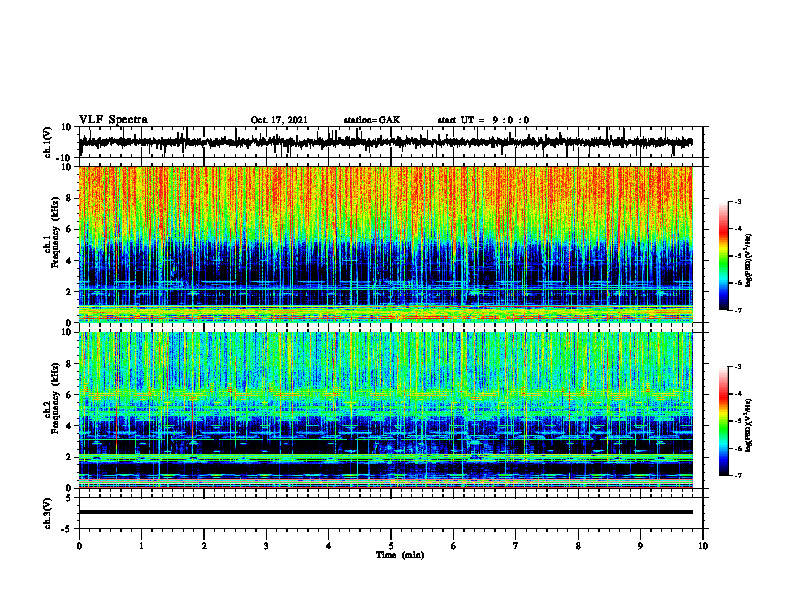Click the ch.3 flat black signal line

click(386, 512)
